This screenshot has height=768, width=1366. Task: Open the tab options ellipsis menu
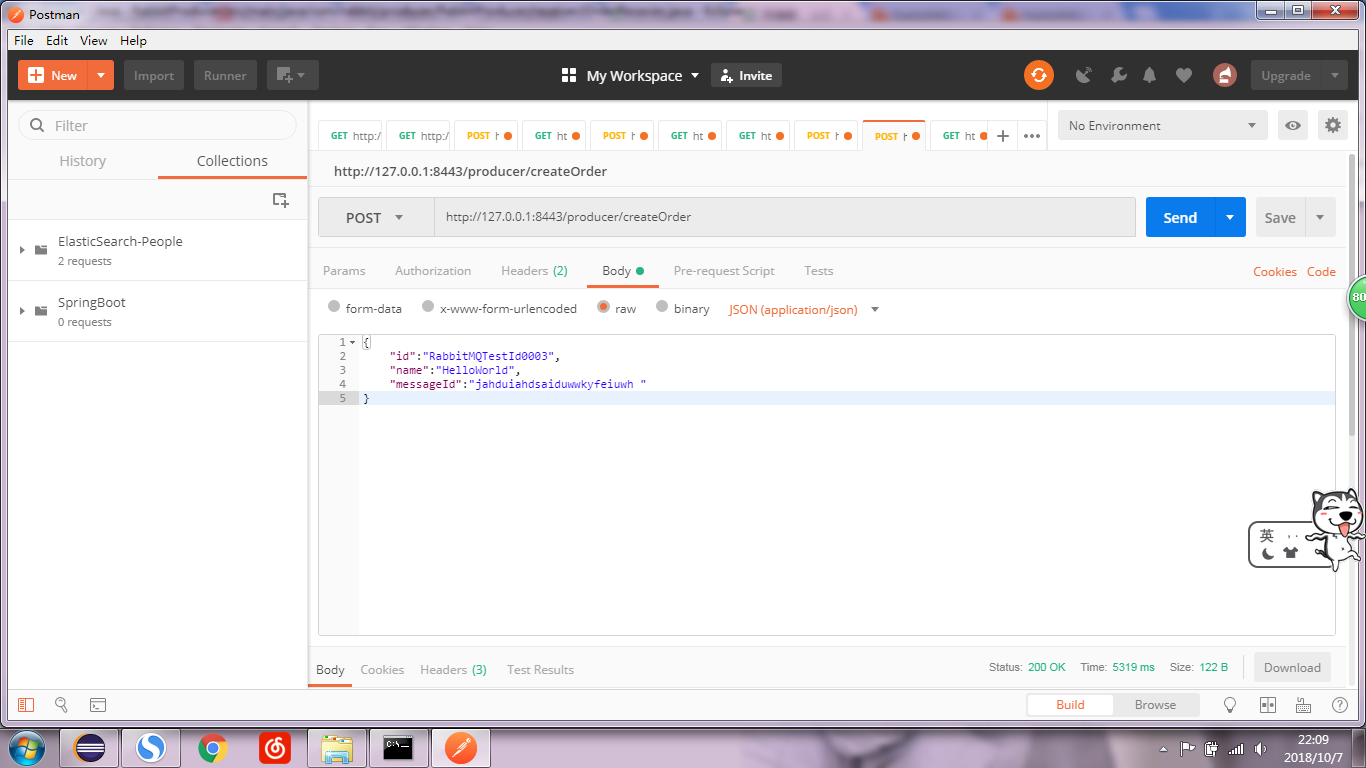pos(1032,136)
